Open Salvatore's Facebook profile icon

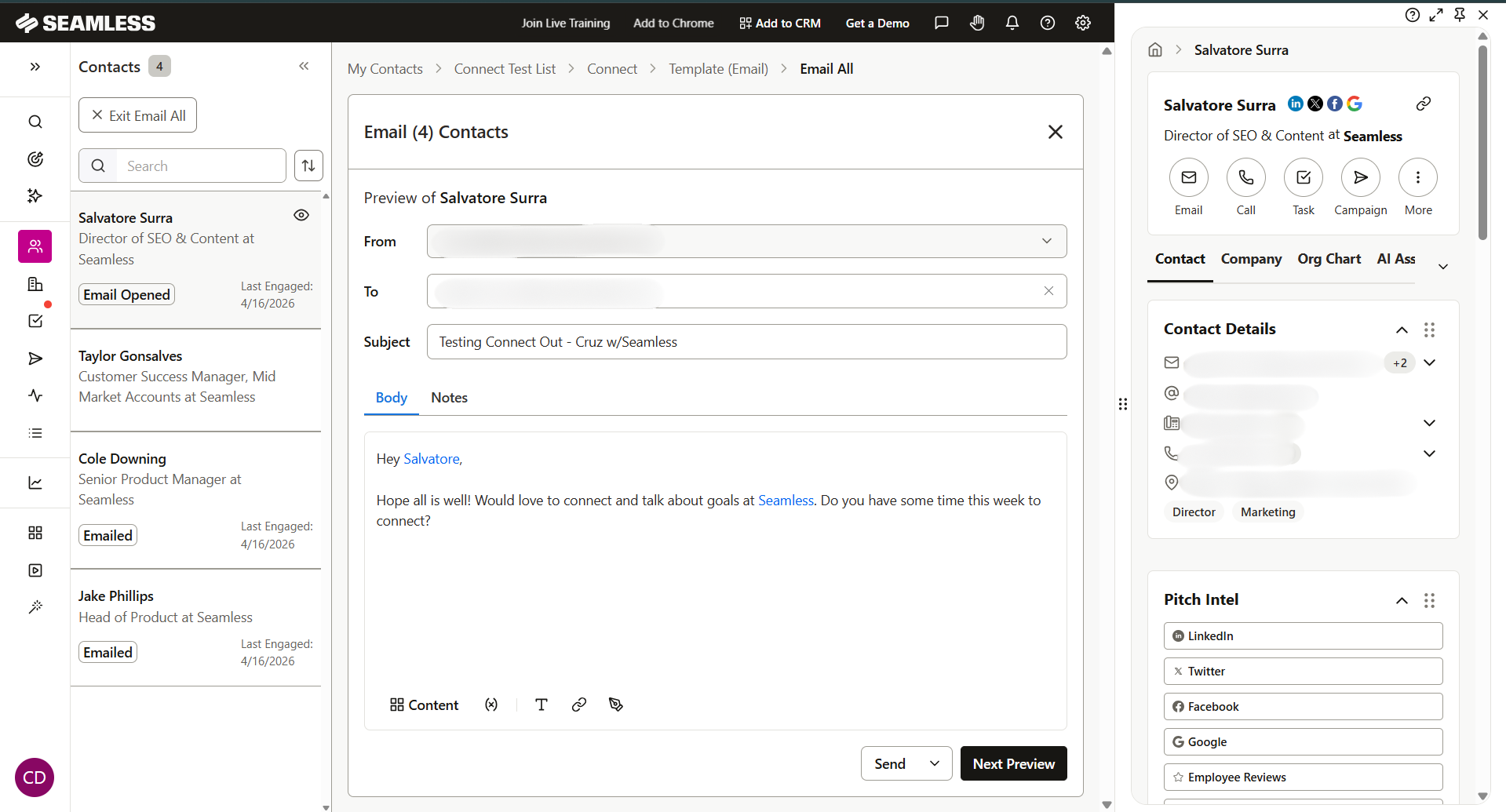[x=1335, y=104]
